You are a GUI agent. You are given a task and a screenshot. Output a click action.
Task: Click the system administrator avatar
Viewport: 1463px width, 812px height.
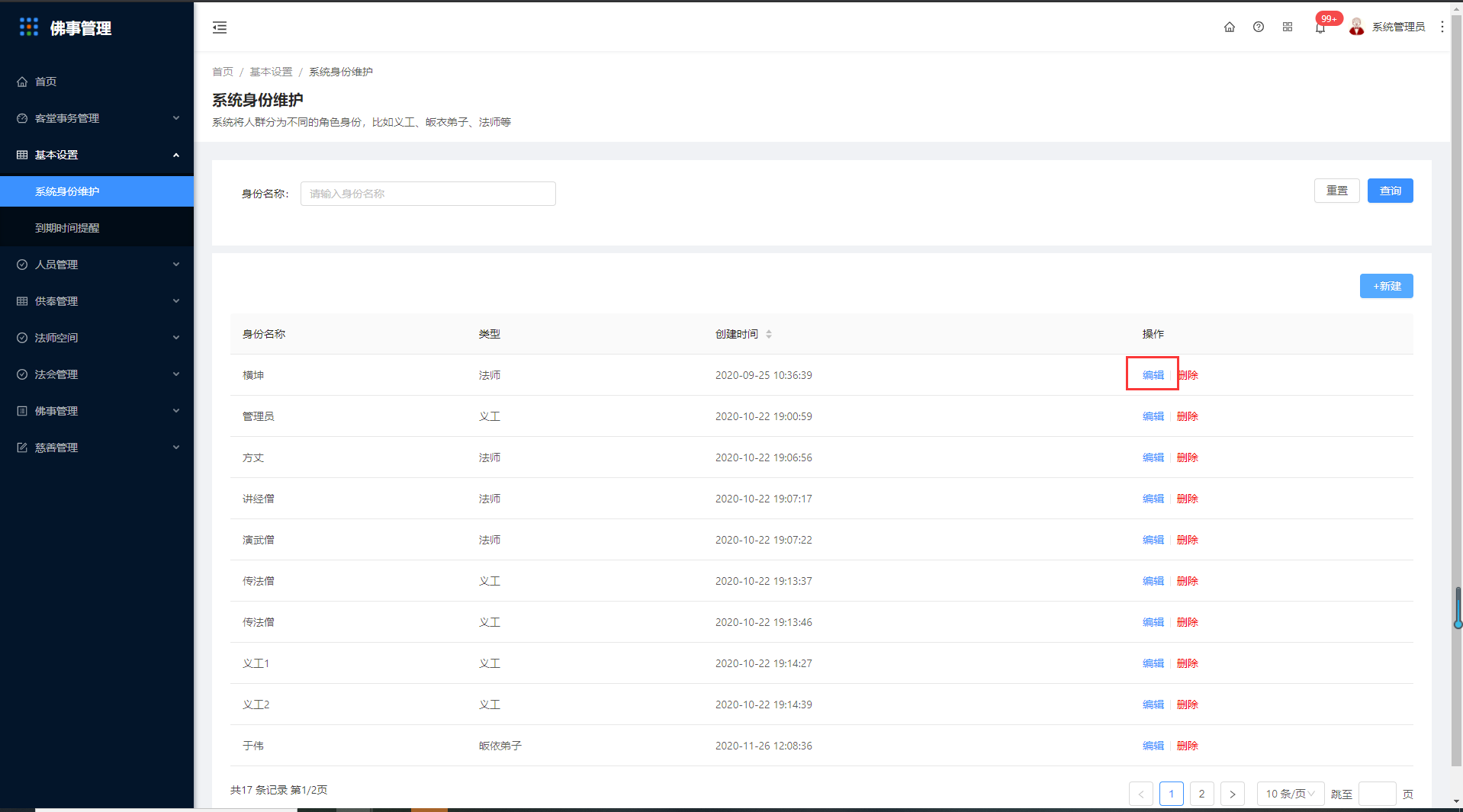click(1356, 27)
